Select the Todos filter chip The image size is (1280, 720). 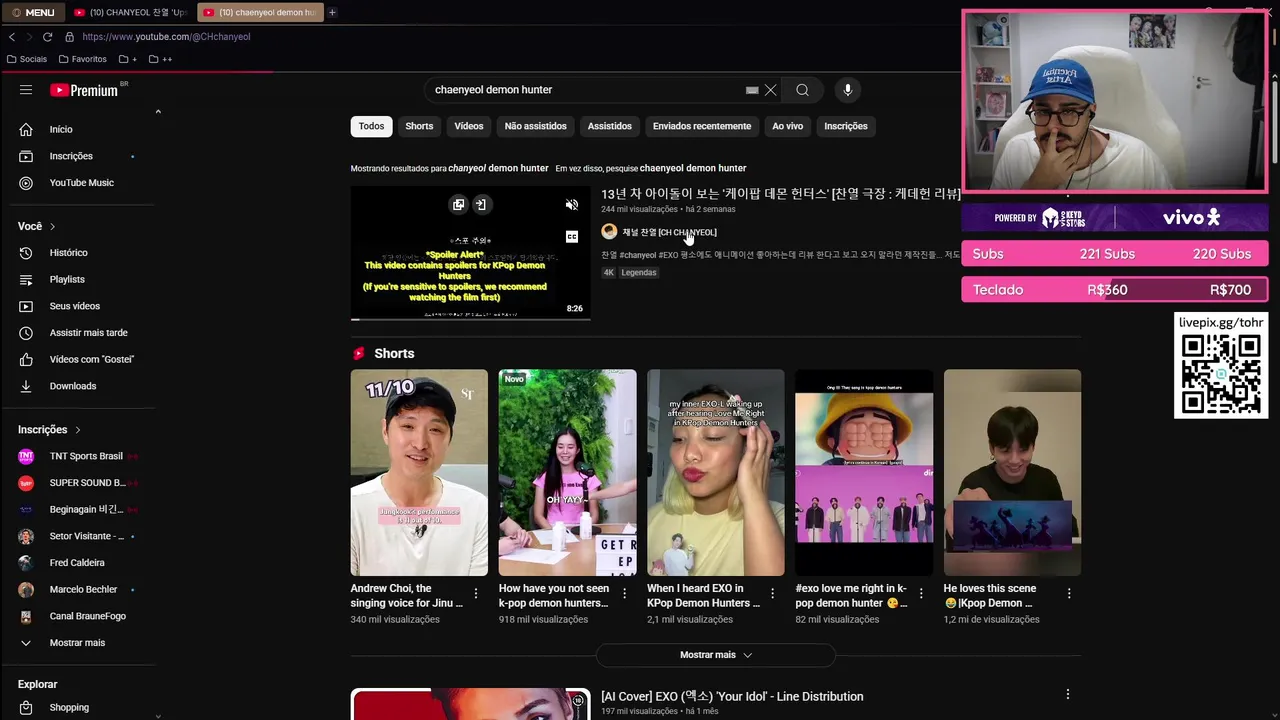coord(371,126)
